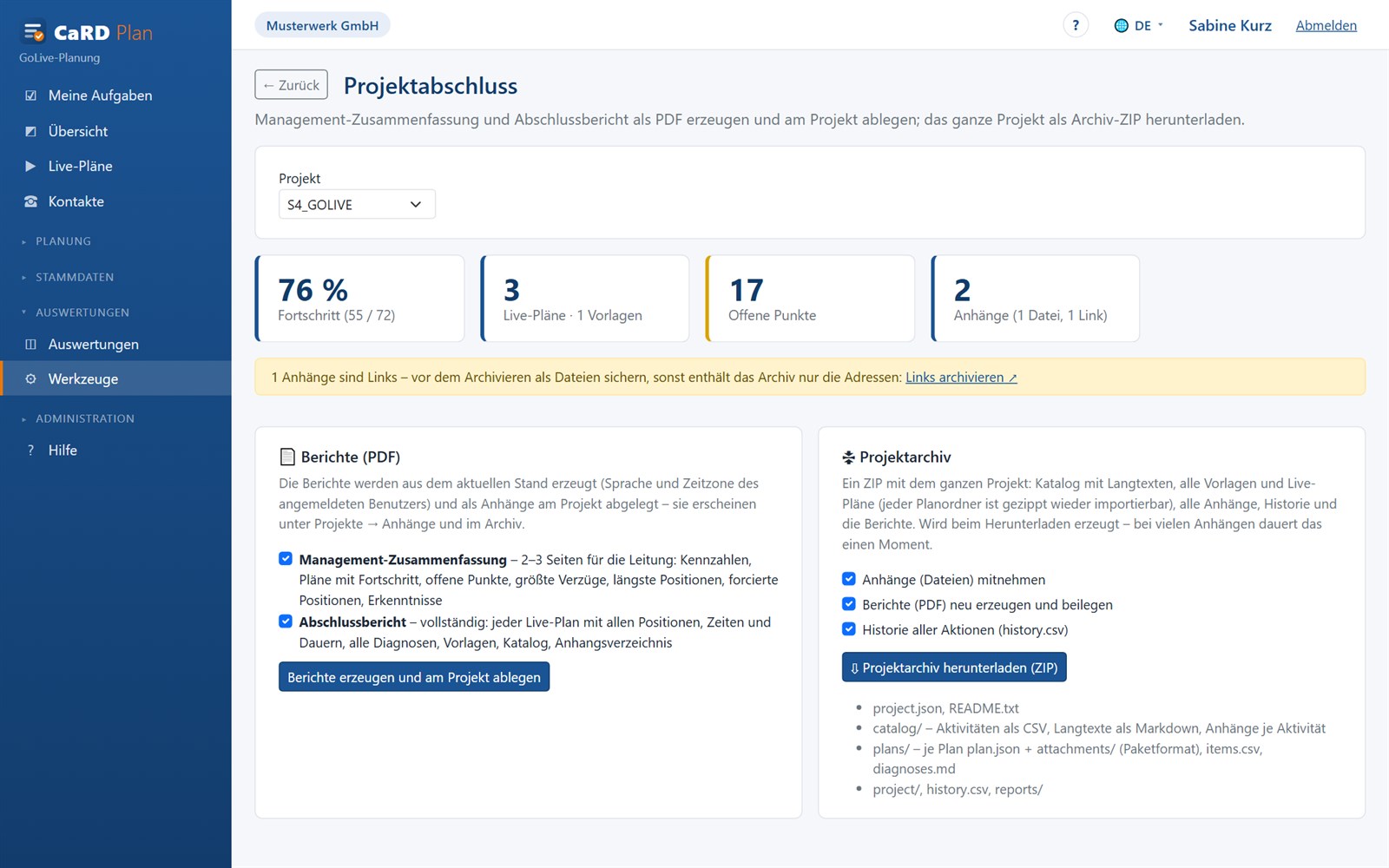The height and width of the screenshot is (868, 1389).
Task: Open the Projekt dropdown S4_GOLIVE
Action: (x=357, y=205)
